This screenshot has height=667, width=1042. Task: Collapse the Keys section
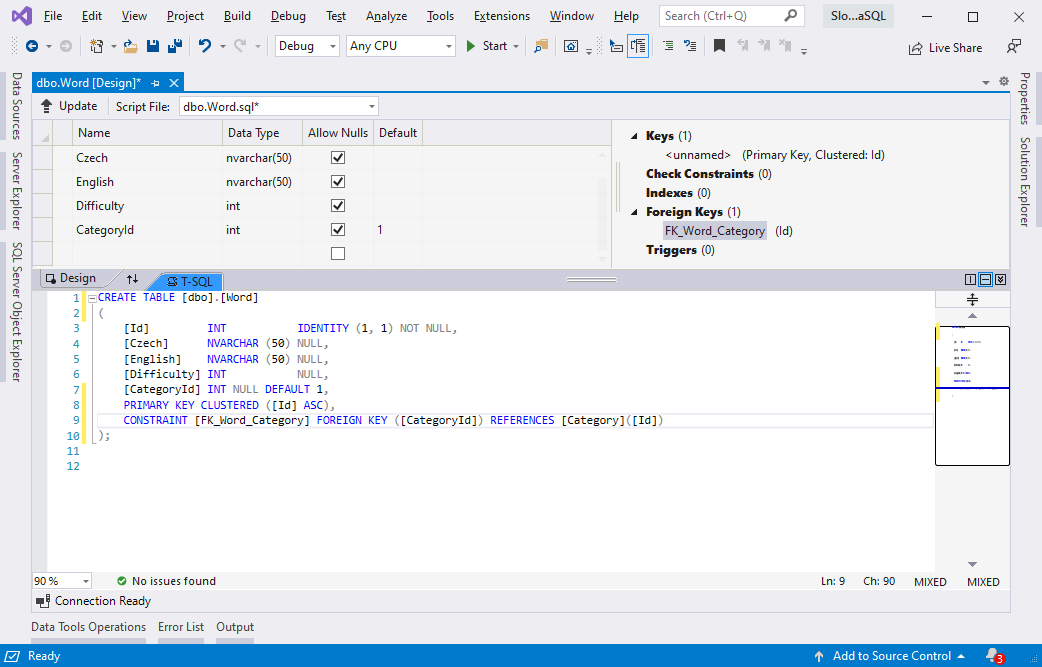click(x=634, y=136)
